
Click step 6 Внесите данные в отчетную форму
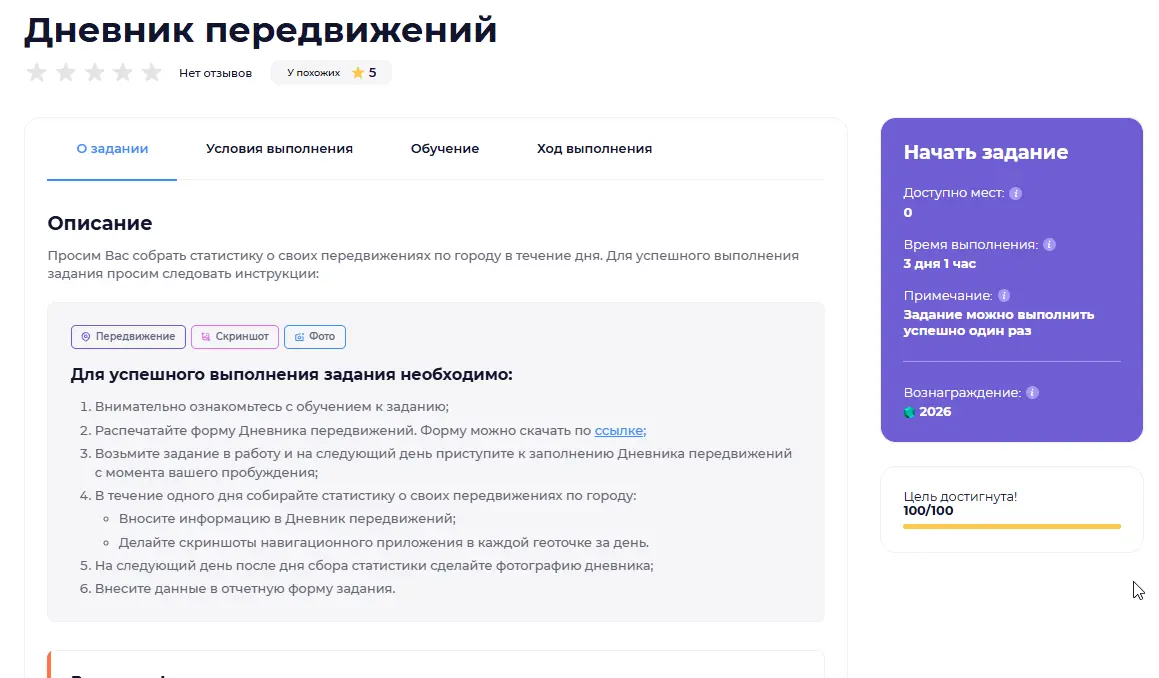click(x=245, y=589)
